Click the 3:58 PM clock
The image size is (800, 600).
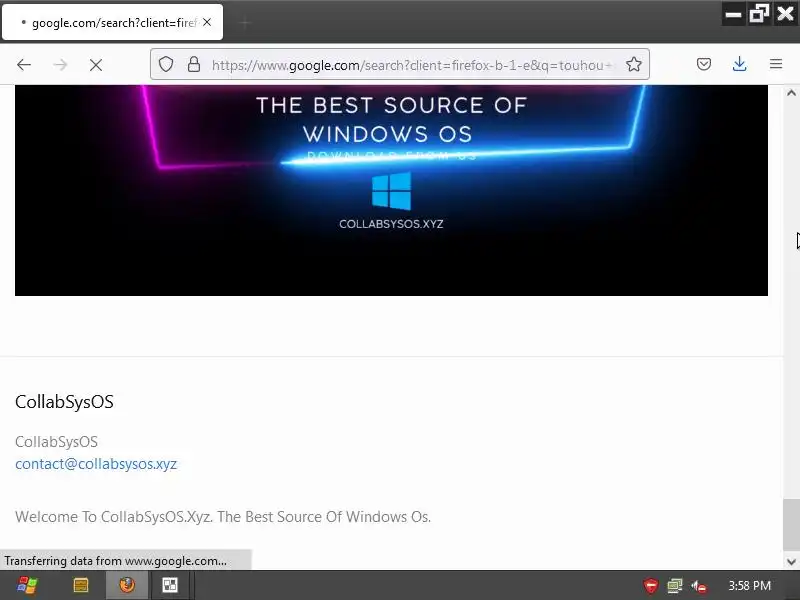click(749, 586)
